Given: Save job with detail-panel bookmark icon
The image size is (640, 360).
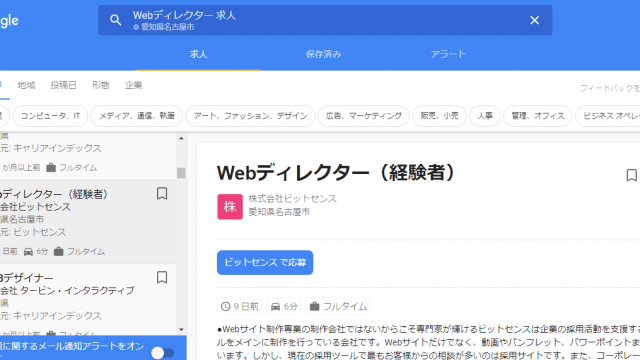Looking at the screenshot, I should pos(631,175).
